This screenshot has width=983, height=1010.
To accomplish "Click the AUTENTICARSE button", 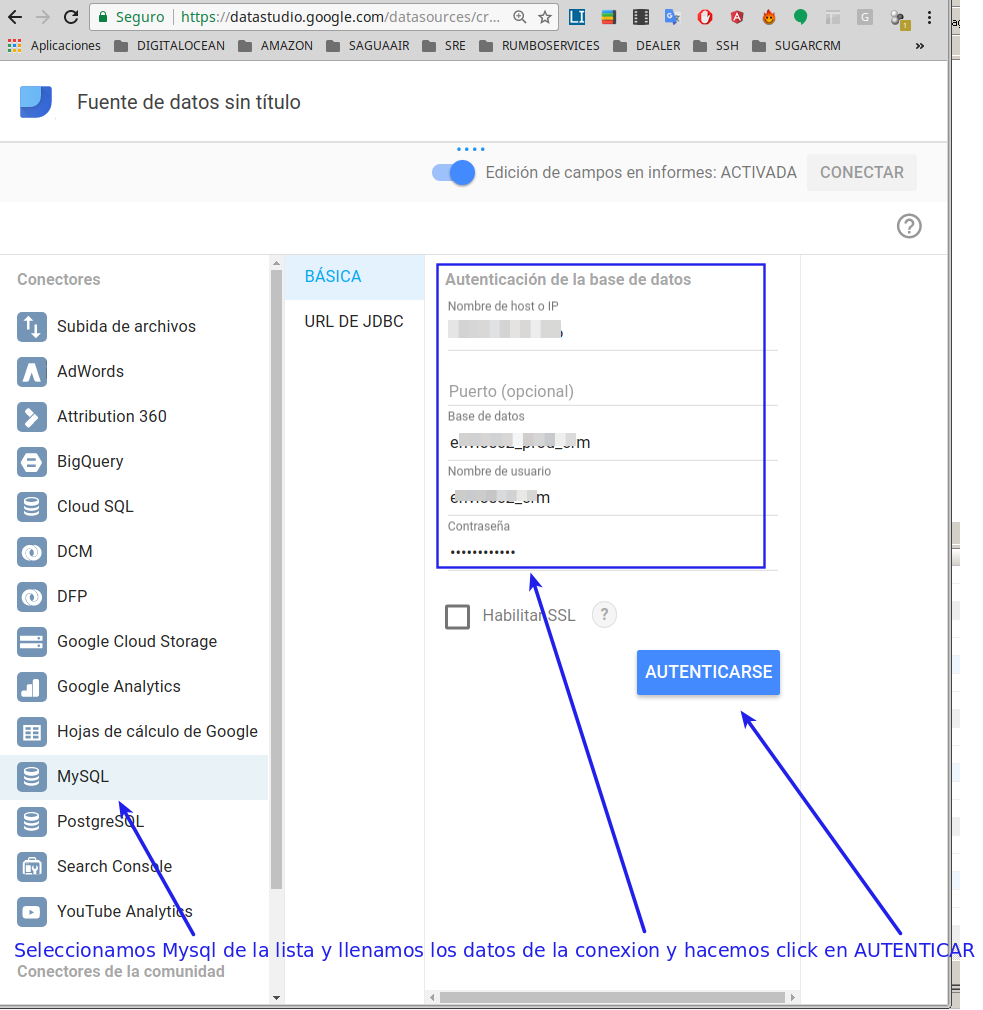I will point(708,672).
